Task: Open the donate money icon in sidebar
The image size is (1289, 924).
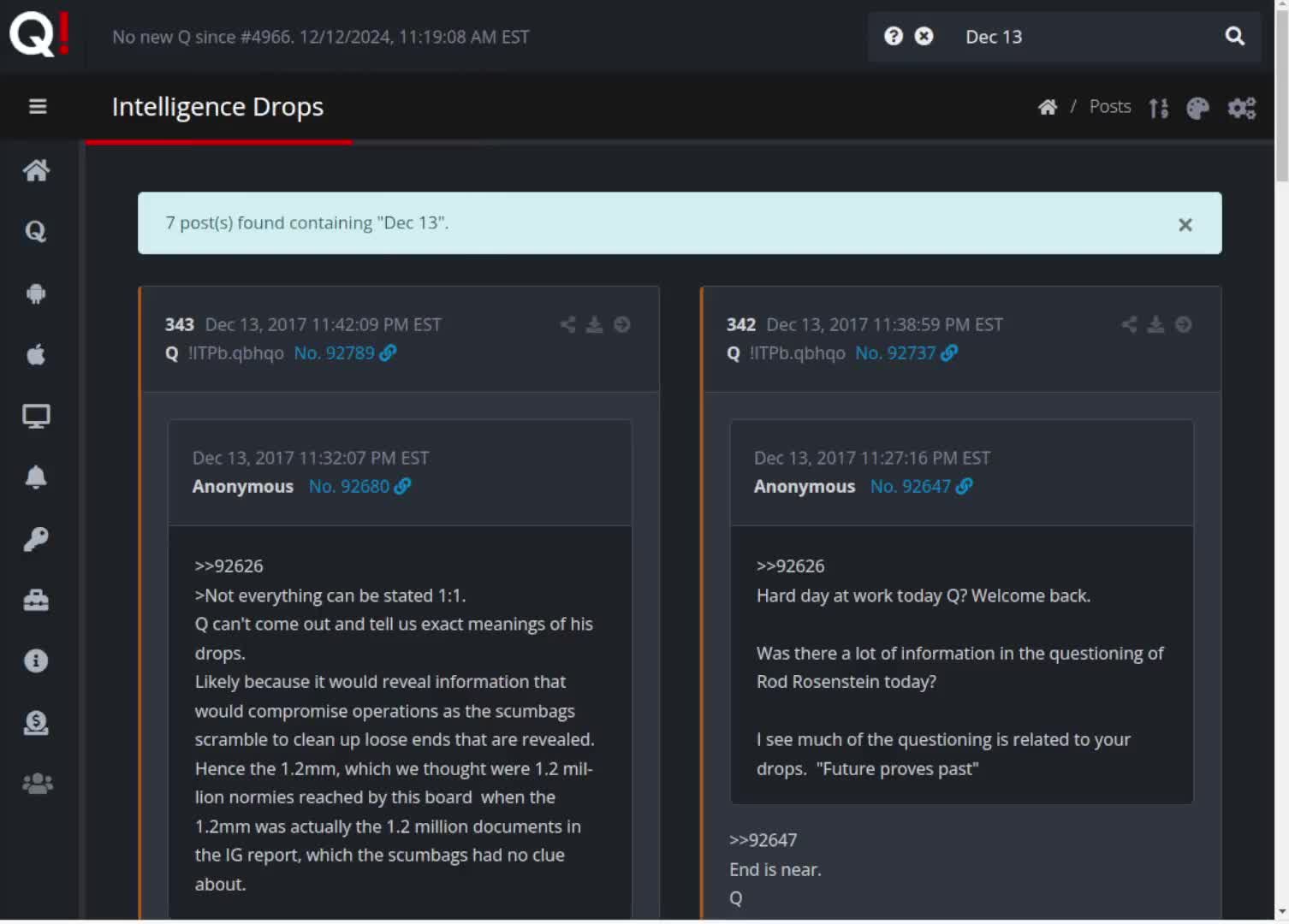Action: (36, 723)
